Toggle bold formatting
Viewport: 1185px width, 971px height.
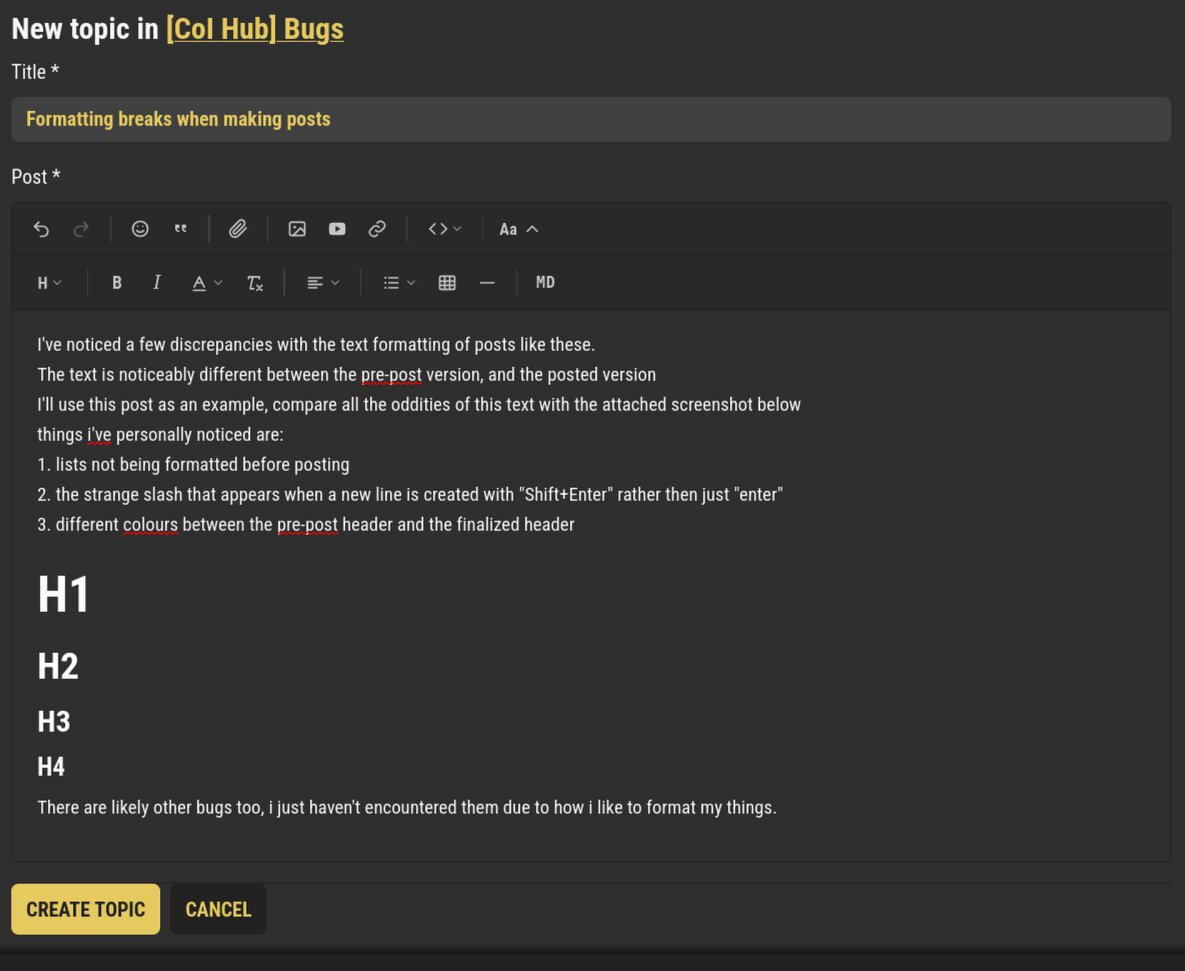pos(116,283)
